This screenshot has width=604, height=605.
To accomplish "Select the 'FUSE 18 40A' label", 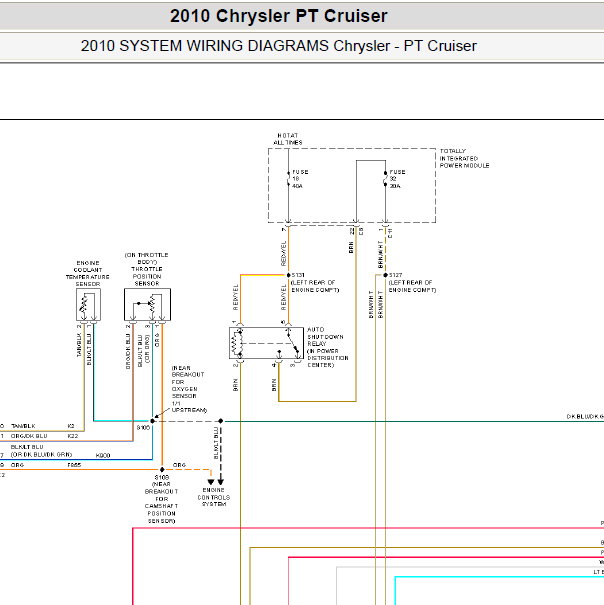I will point(300,179).
